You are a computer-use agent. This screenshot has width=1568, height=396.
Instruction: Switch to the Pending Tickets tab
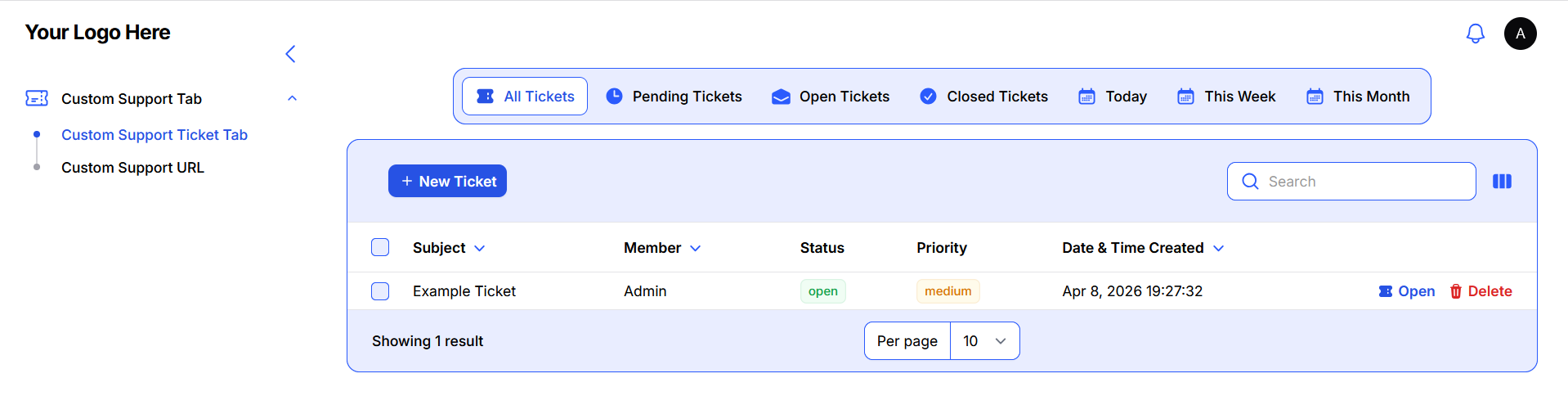click(x=674, y=97)
